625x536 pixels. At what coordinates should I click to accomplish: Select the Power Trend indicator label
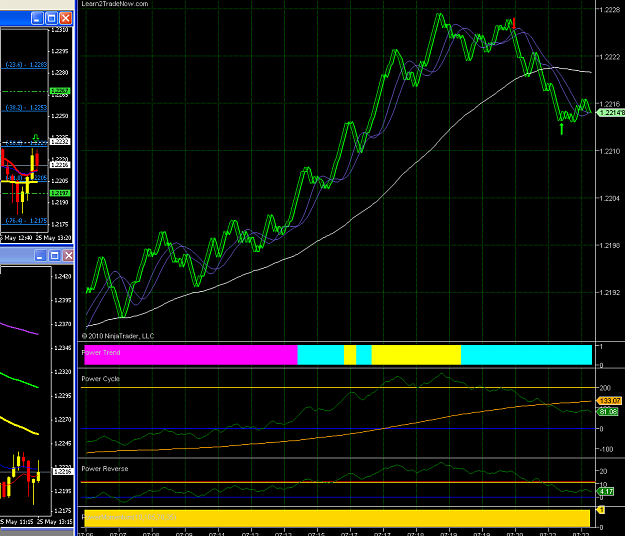(x=101, y=353)
